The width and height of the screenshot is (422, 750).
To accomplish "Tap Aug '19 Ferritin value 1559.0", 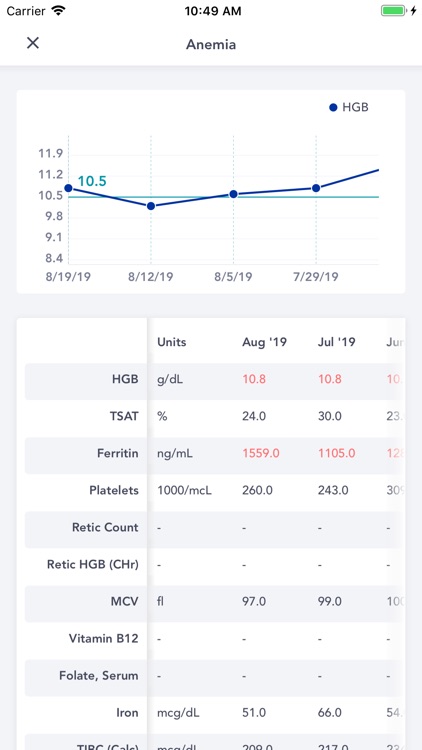I will (x=261, y=453).
